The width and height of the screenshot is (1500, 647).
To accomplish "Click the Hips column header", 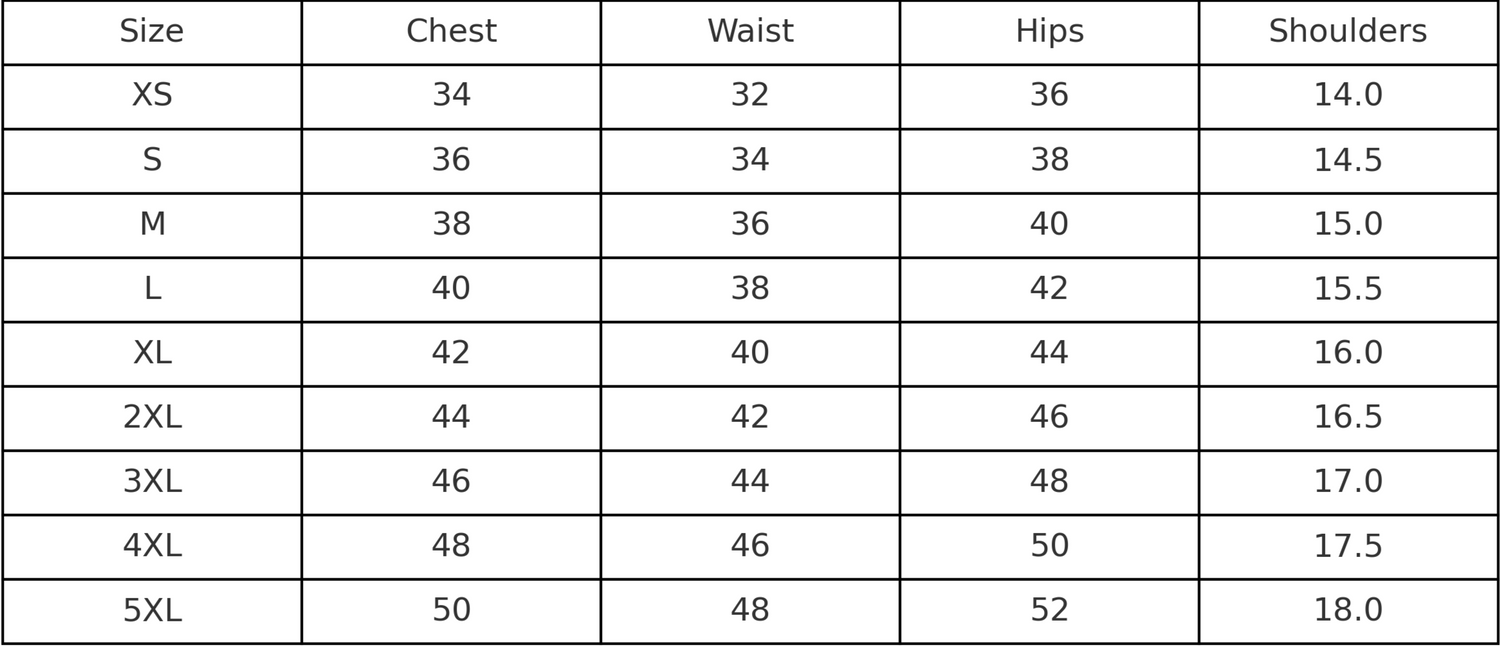I will [1049, 32].
